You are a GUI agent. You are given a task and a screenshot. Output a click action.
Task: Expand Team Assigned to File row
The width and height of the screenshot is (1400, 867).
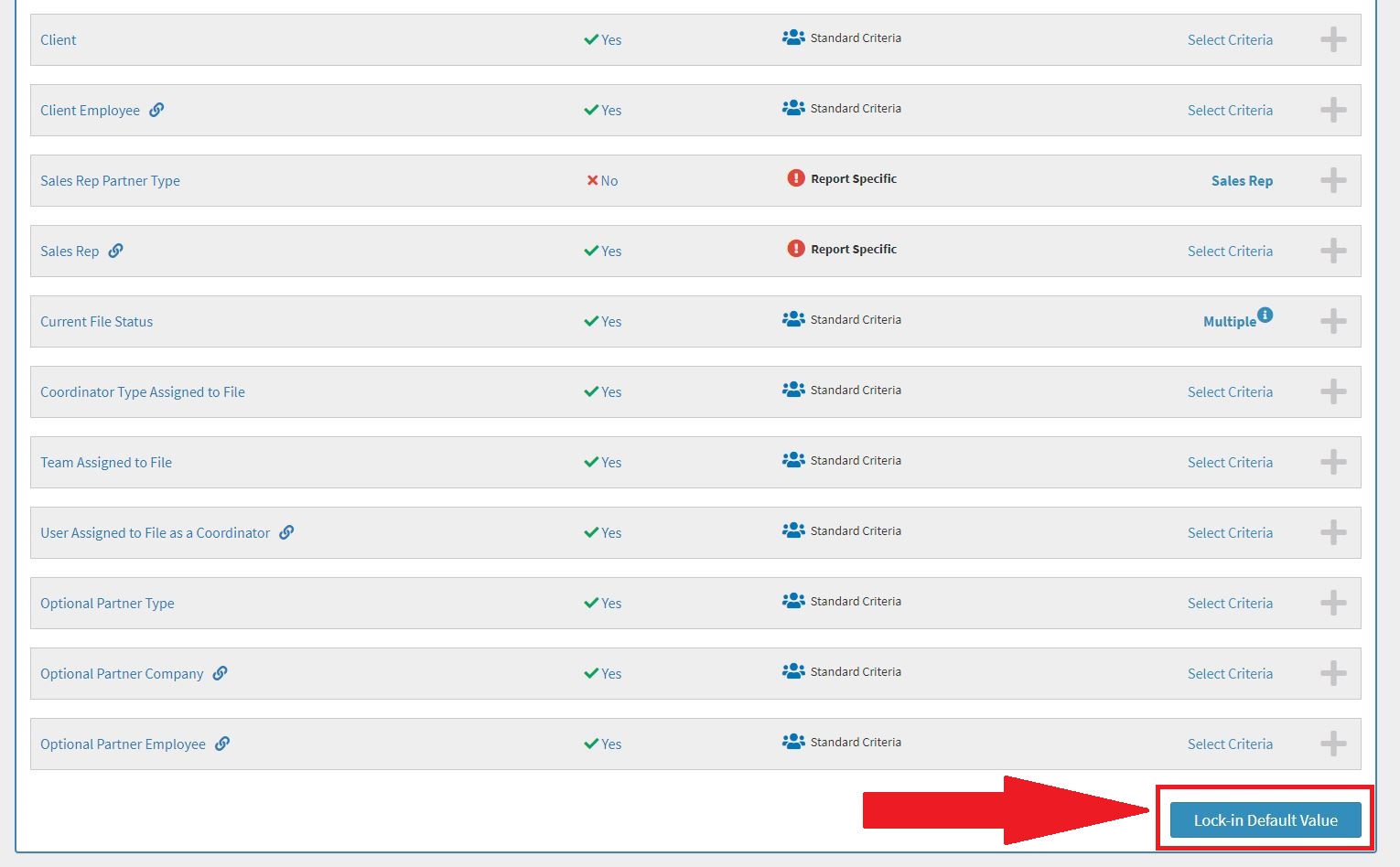tap(1333, 462)
